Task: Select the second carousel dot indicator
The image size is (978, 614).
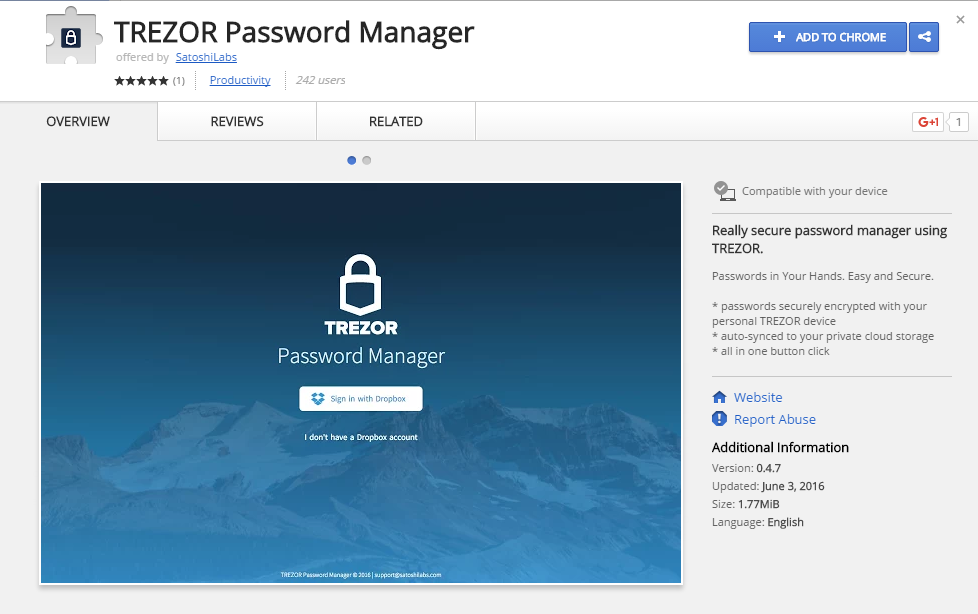Action: click(367, 160)
